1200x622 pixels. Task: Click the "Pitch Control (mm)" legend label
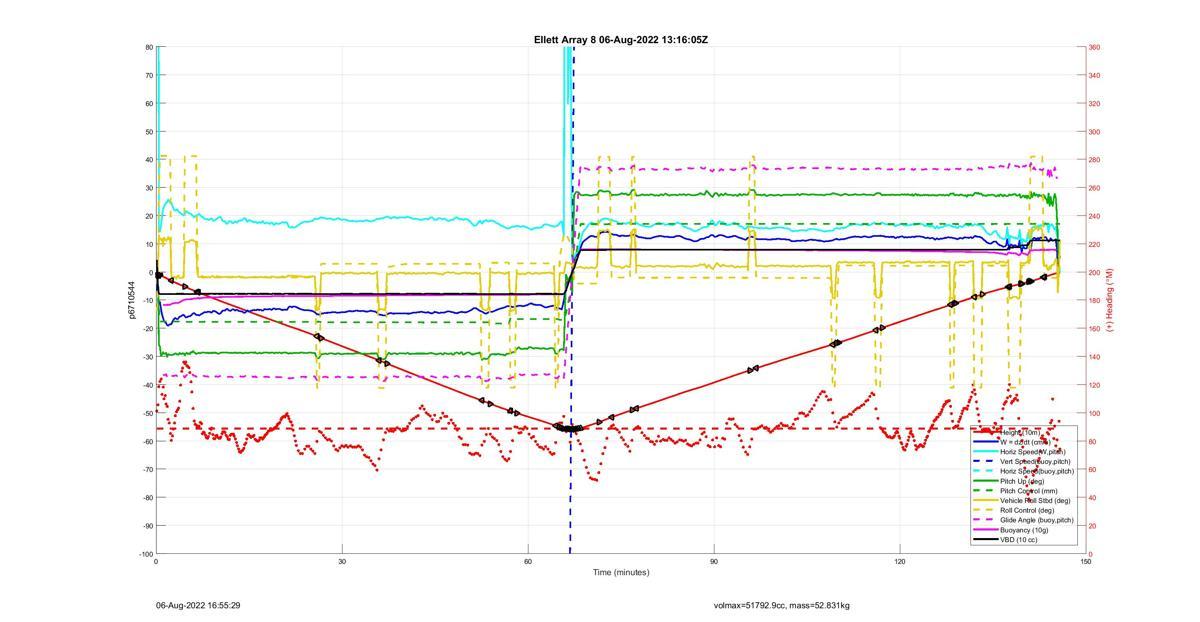coord(1029,491)
